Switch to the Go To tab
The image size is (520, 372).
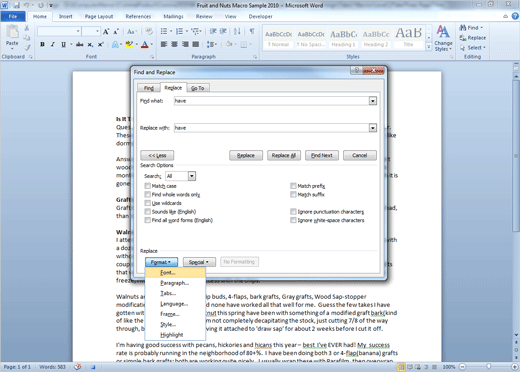click(198, 88)
